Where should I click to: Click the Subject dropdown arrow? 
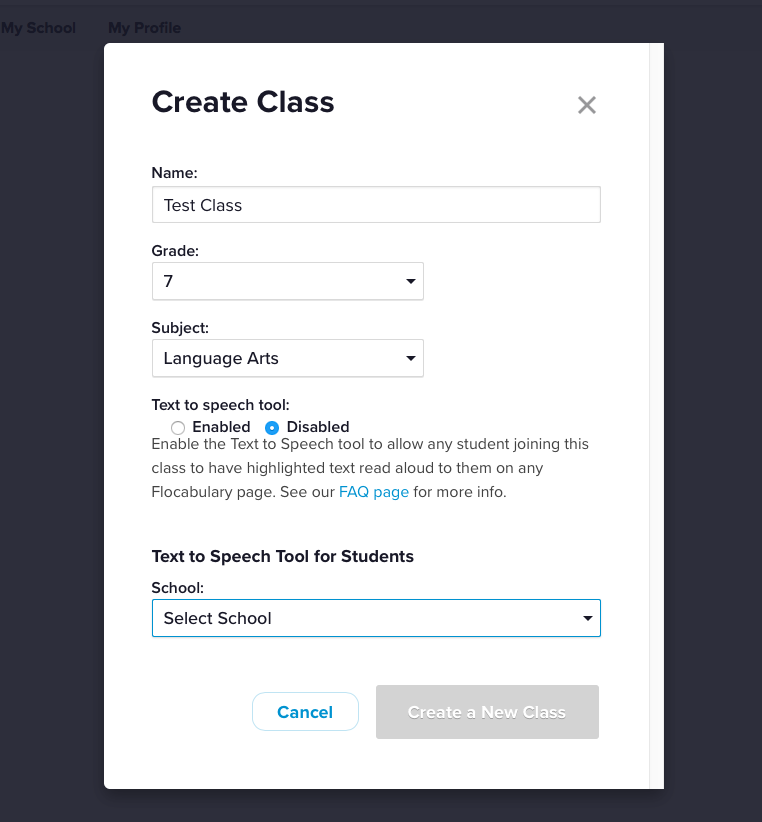[x=410, y=358]
